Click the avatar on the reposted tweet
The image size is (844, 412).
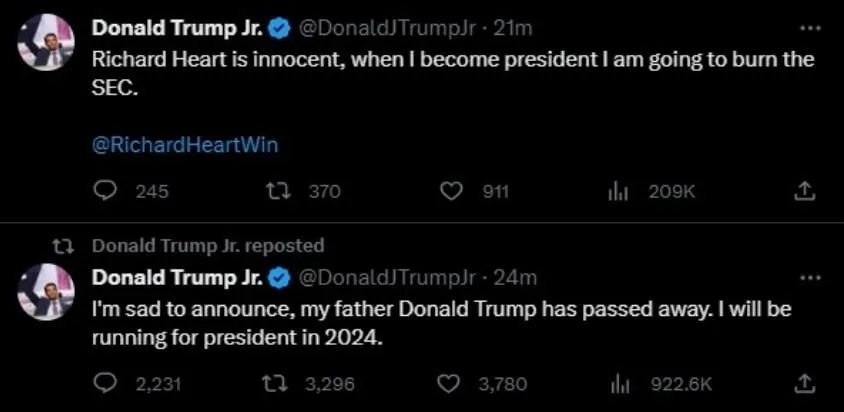click(x=46, y=291)
